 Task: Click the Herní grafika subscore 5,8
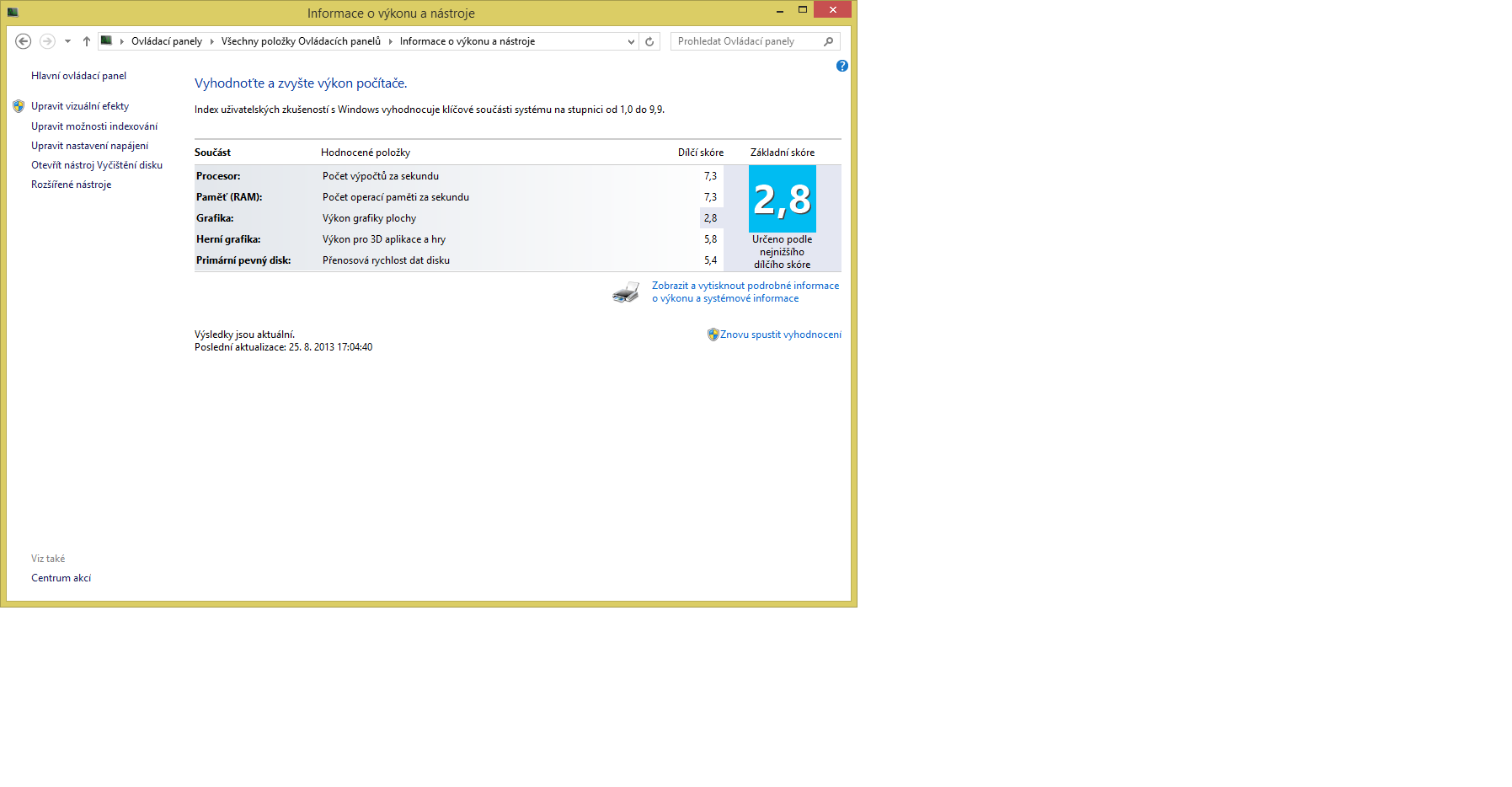point(711,239)
